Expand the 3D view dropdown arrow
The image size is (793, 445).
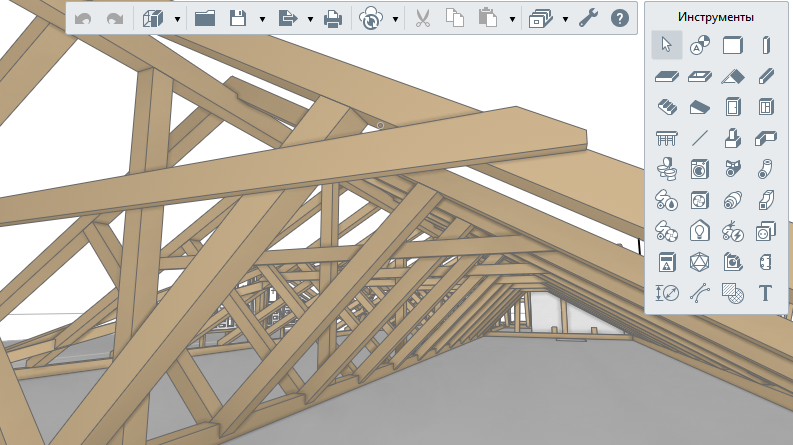click(177, 19)
